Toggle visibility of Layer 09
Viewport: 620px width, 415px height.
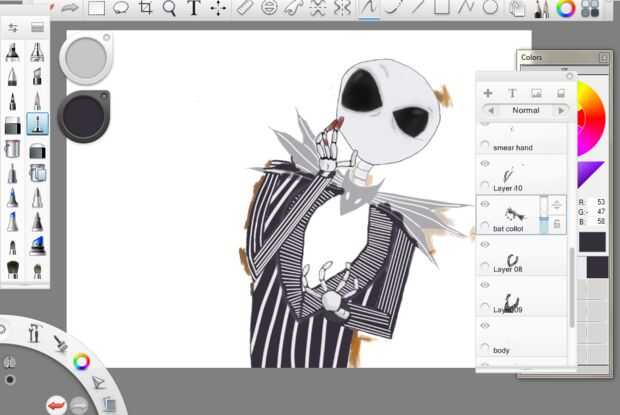[x=485, y=285]
